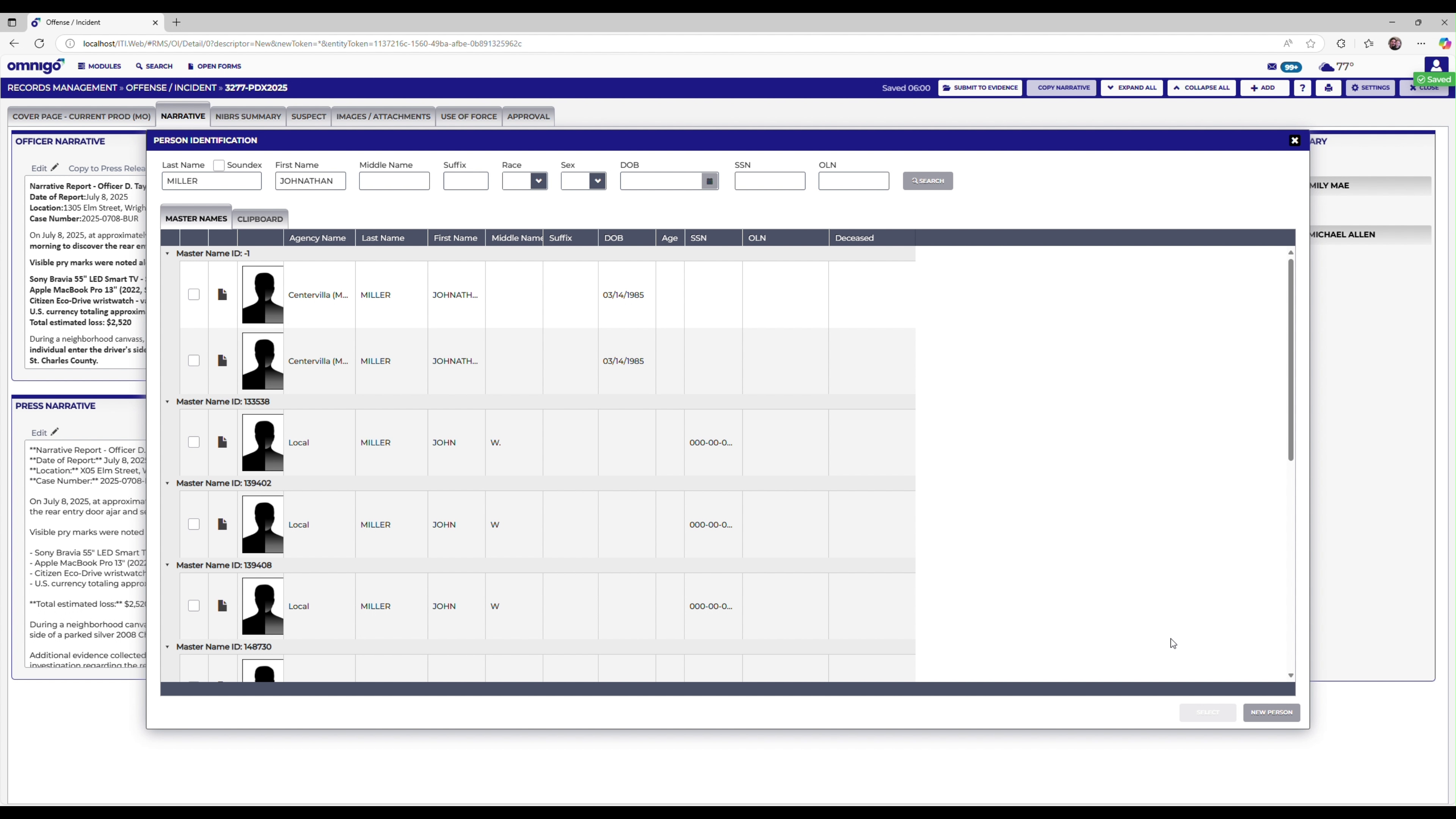This screenshot has width=1456, height=819.
Task: Check the first Centervilla record row checkbox
Action: 194,294
